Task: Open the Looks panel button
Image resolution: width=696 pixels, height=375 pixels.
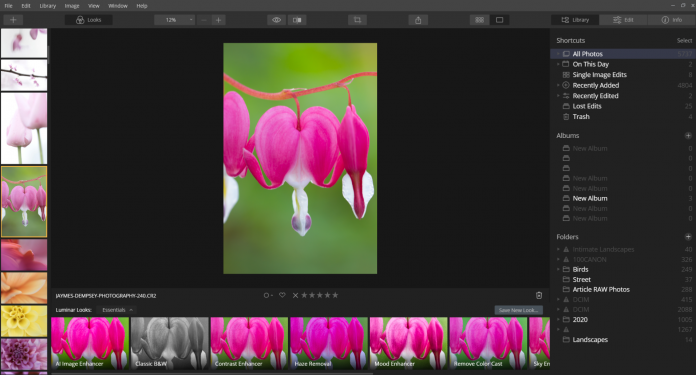Action: point(88,20)
